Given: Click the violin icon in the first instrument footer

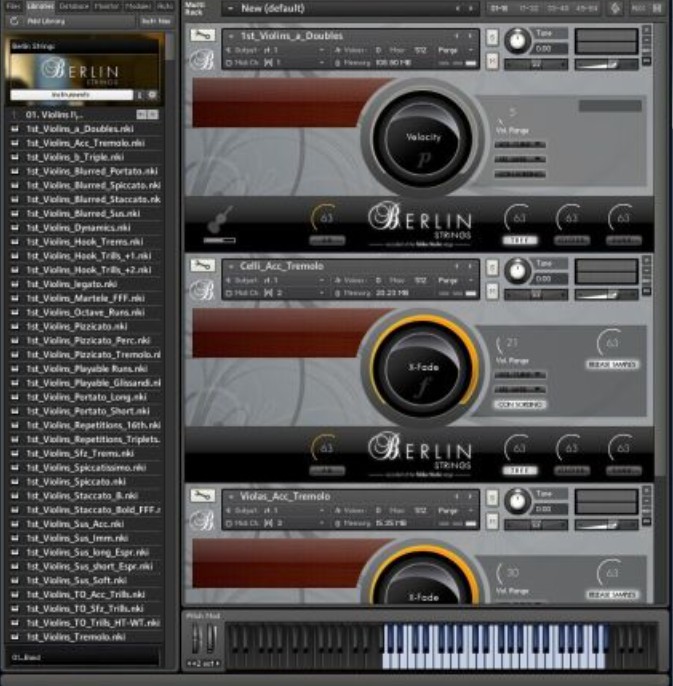Looking at the screenshot, I should (x=222, y=220).
